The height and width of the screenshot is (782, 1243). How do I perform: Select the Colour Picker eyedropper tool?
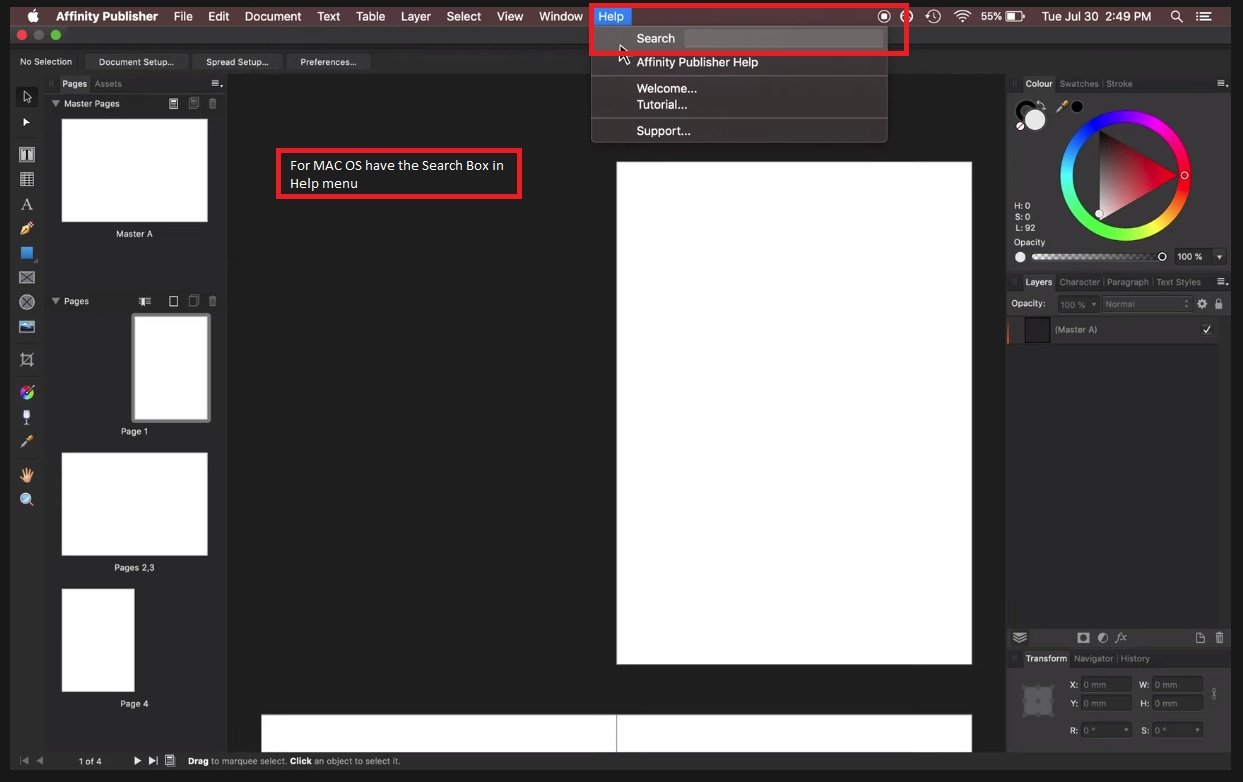[x=27, y=441]
